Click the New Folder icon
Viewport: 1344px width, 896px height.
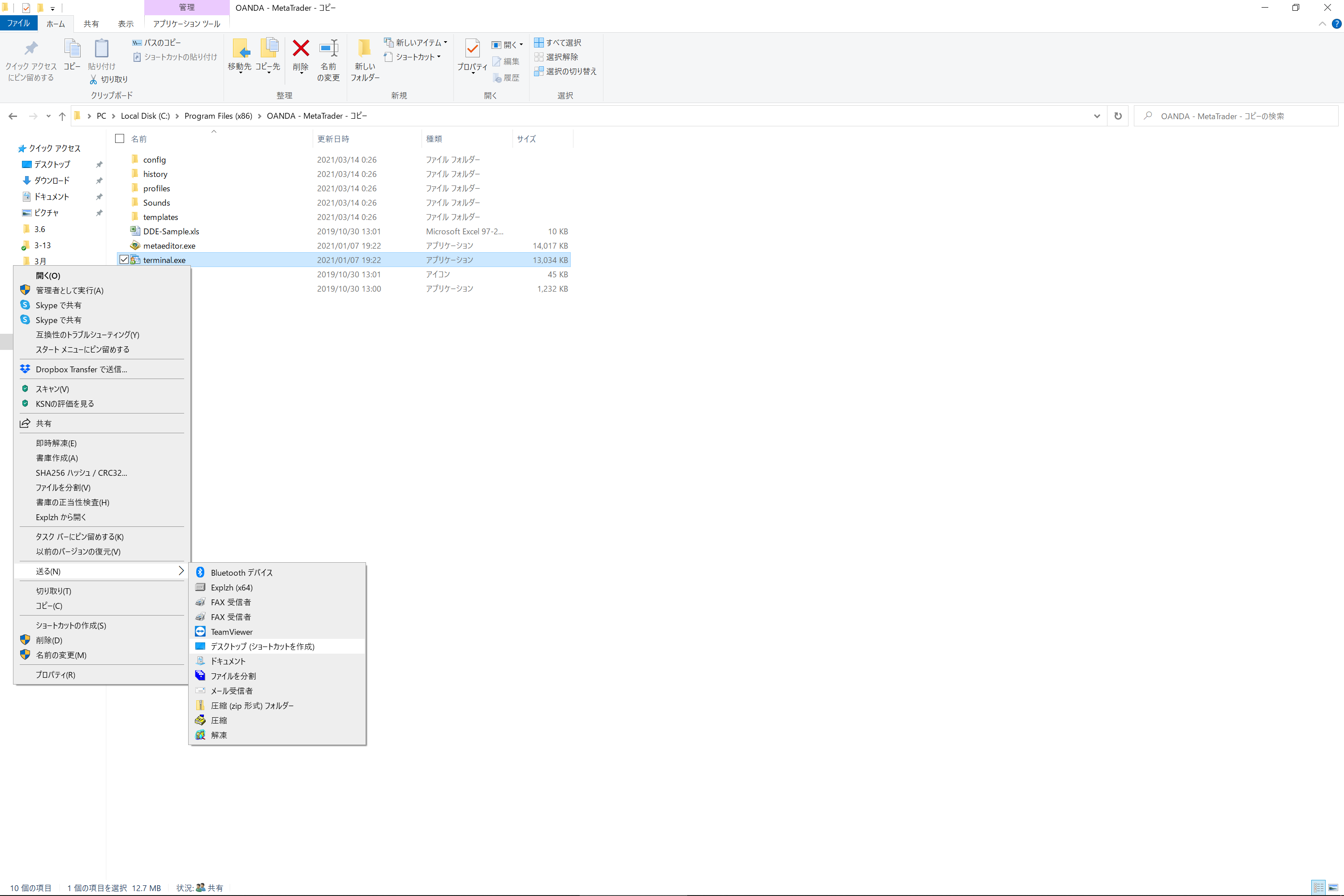pos(365,50)
